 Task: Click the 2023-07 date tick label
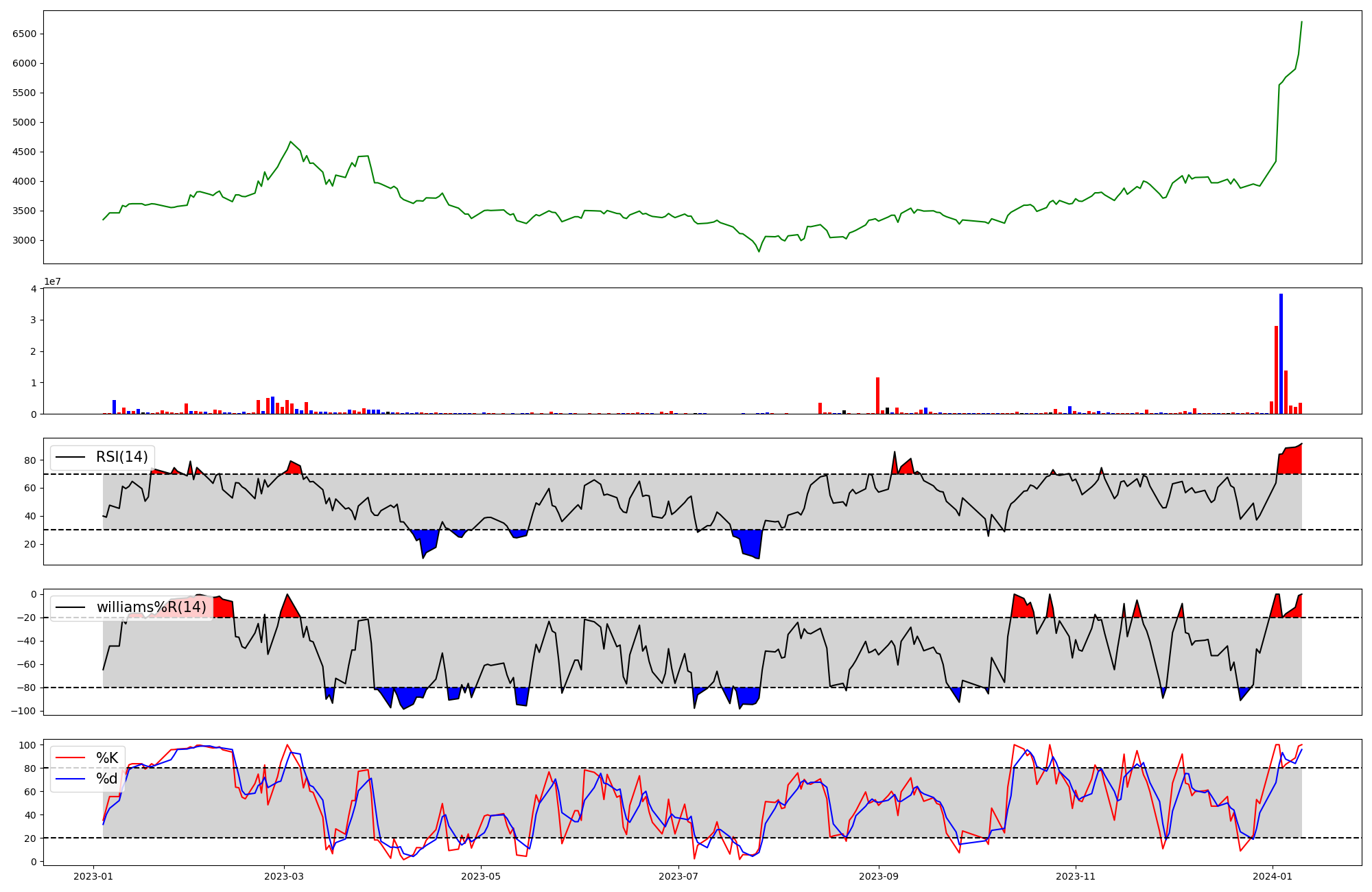tap(678, 876)
